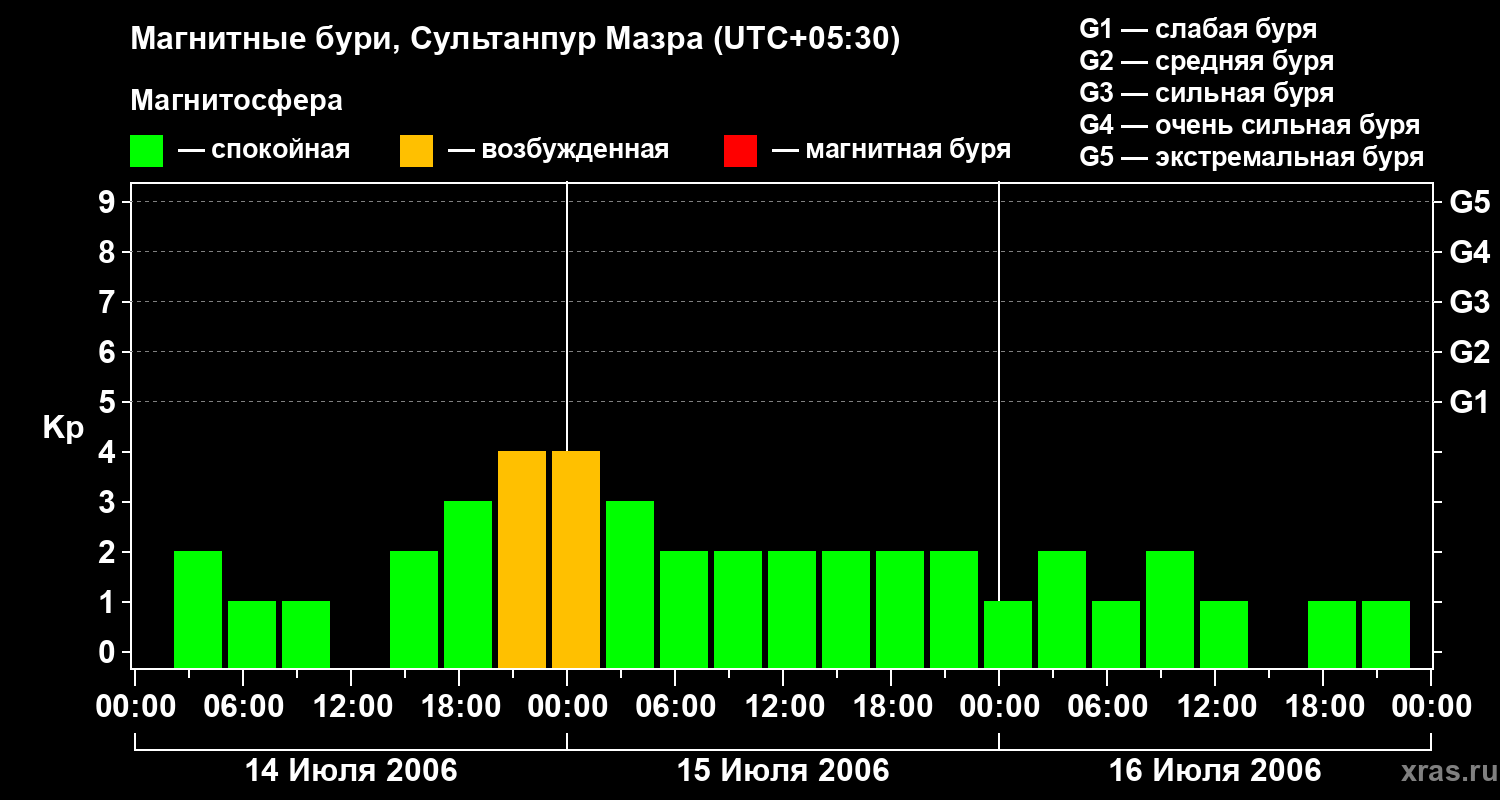Click the '14 Июля 2006' date label
This screenshot has width=1500, height=800.
coord(351,771)
